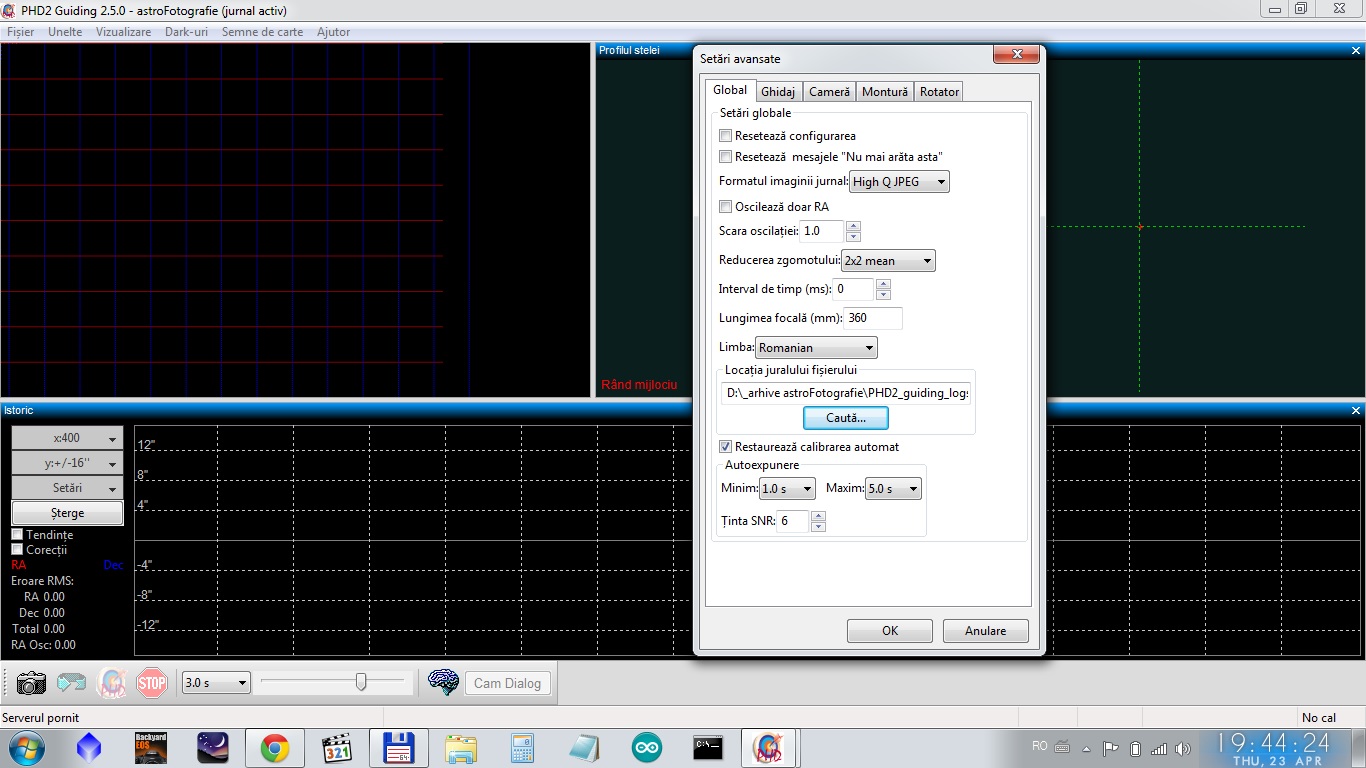Enable Tendințe checkbox in Istoric panel
The image size is (1366, 768).
(17, 534)
